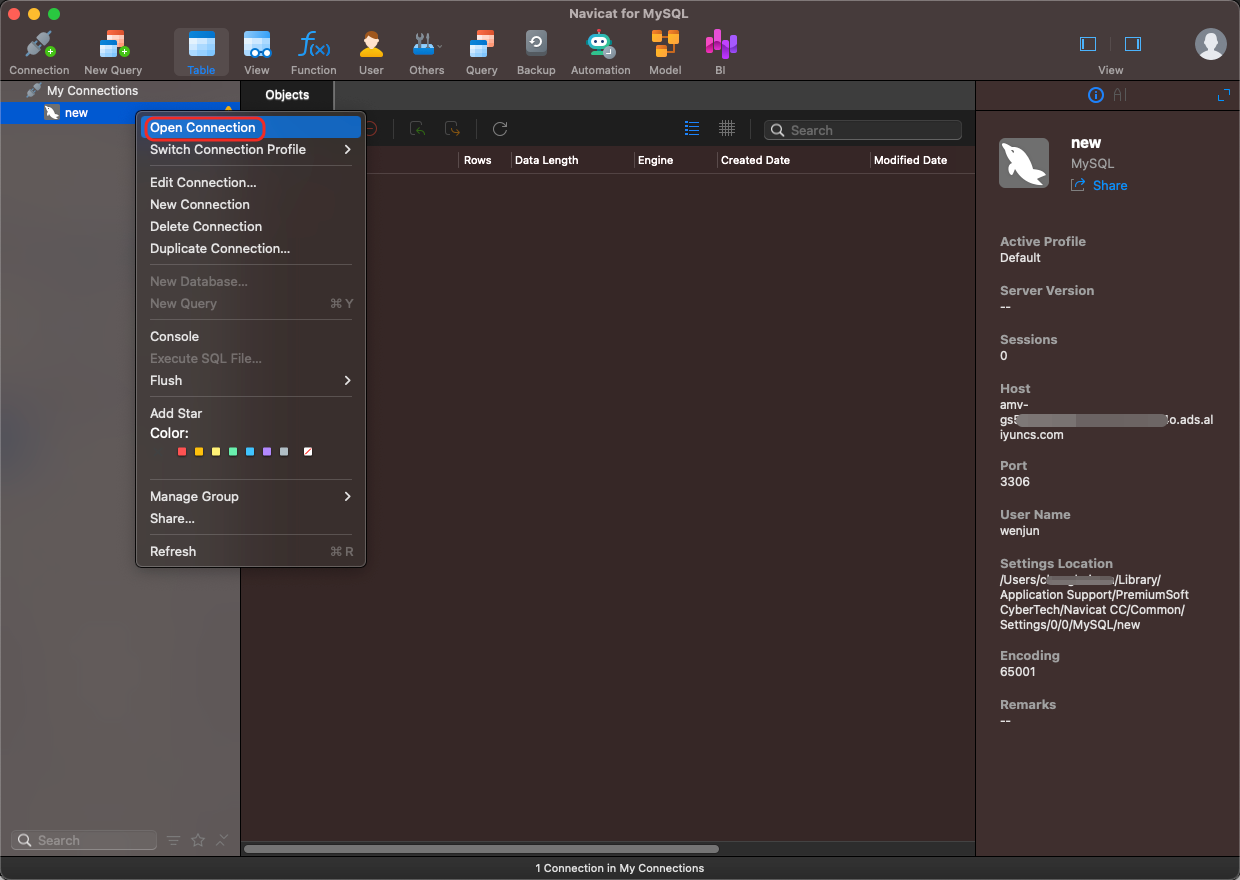
Task: Pick the green color swatch
Action: pos(233,452)
